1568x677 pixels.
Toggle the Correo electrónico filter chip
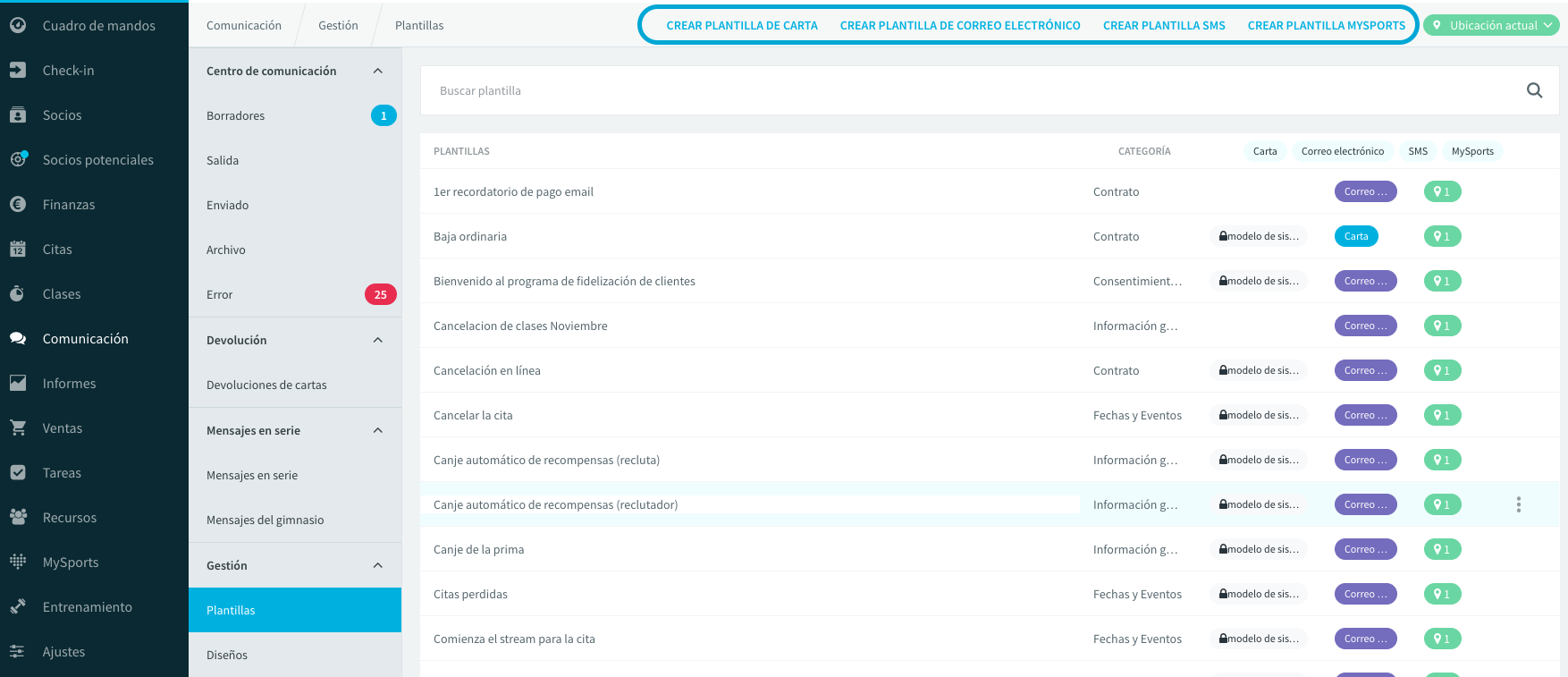[1343, 151]
